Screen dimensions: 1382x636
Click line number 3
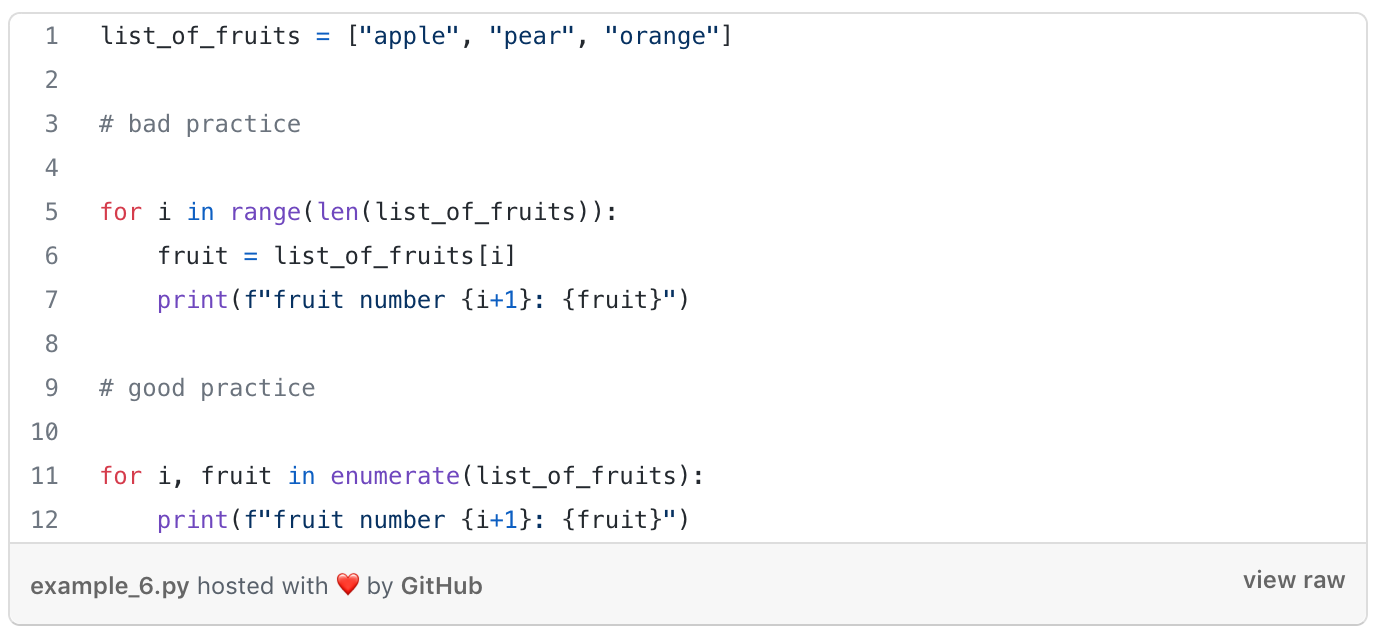[51, 124]
